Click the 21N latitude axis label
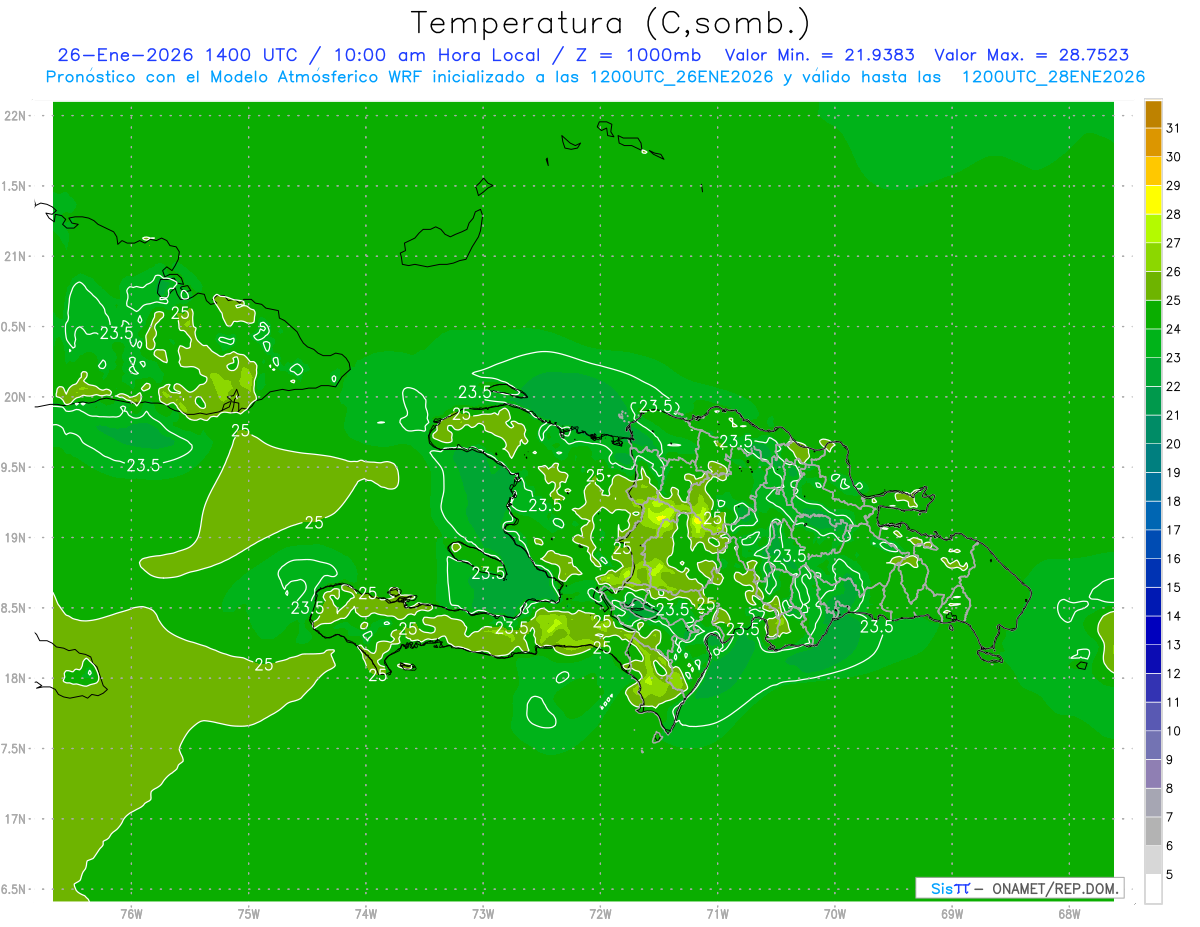The image size is (1200, 927). pyautogui.click(x=17, y=256)
